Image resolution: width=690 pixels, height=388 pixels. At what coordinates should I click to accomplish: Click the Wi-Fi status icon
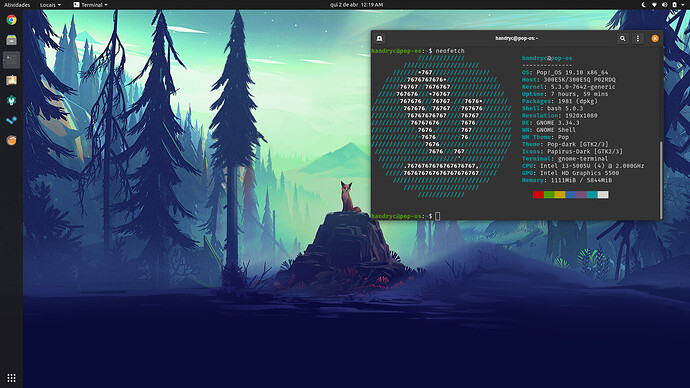pyautogui.click(x=654, y=5)
